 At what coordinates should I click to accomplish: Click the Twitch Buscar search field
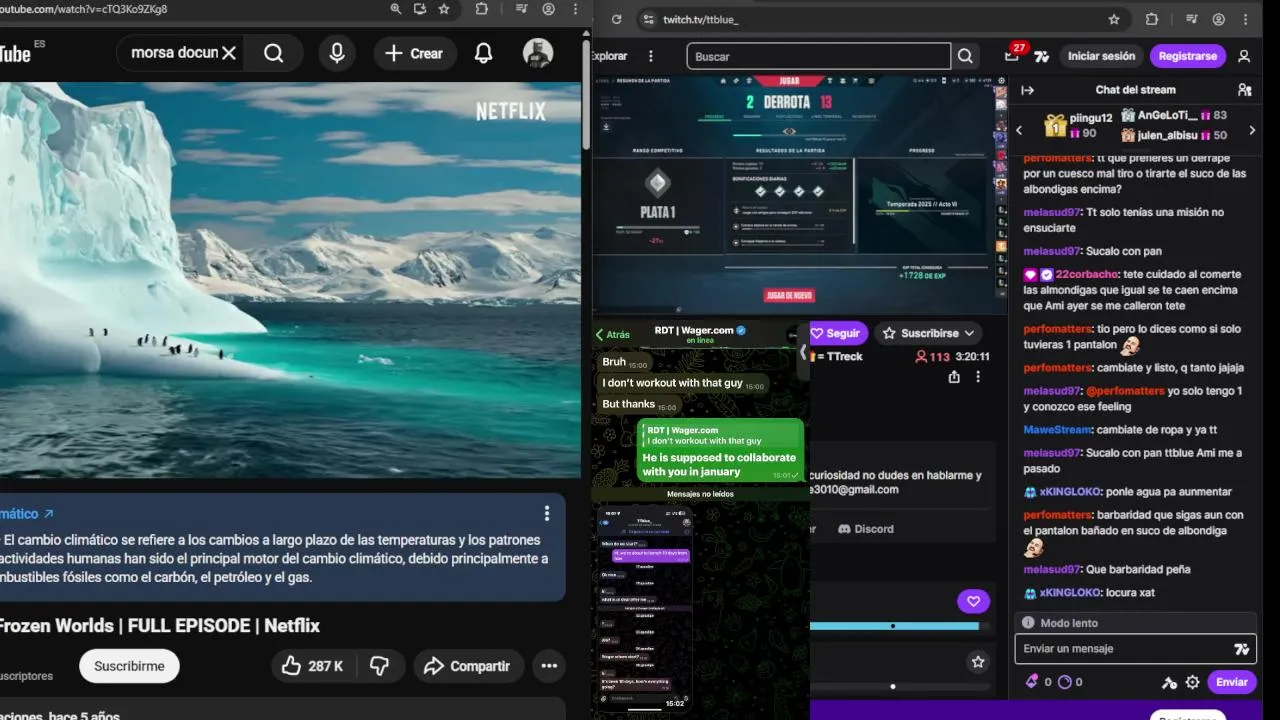818,56
